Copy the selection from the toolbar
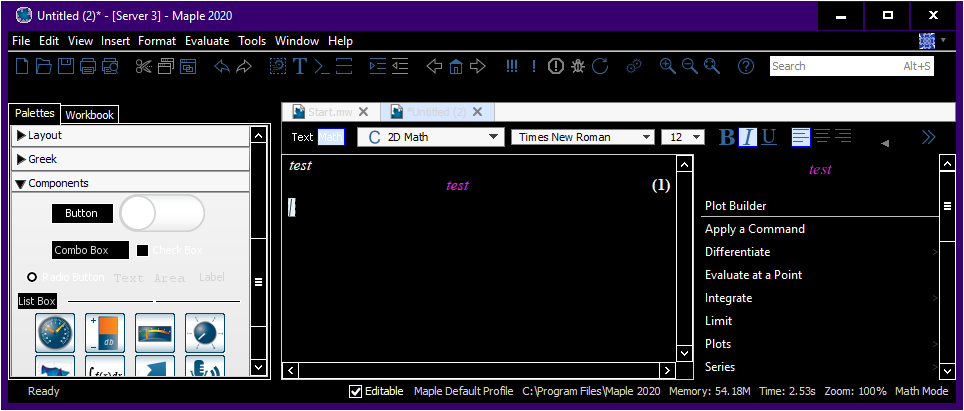The width and height of the screenshot is (964, 411). click(166, 66)
